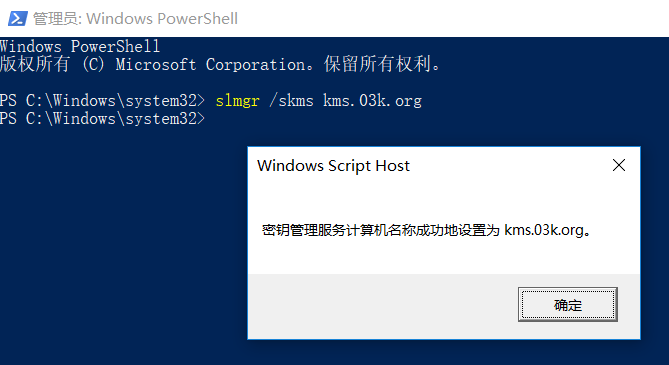
Task: Click the 保留所有权利 text in the console
Action: point(377,64)
